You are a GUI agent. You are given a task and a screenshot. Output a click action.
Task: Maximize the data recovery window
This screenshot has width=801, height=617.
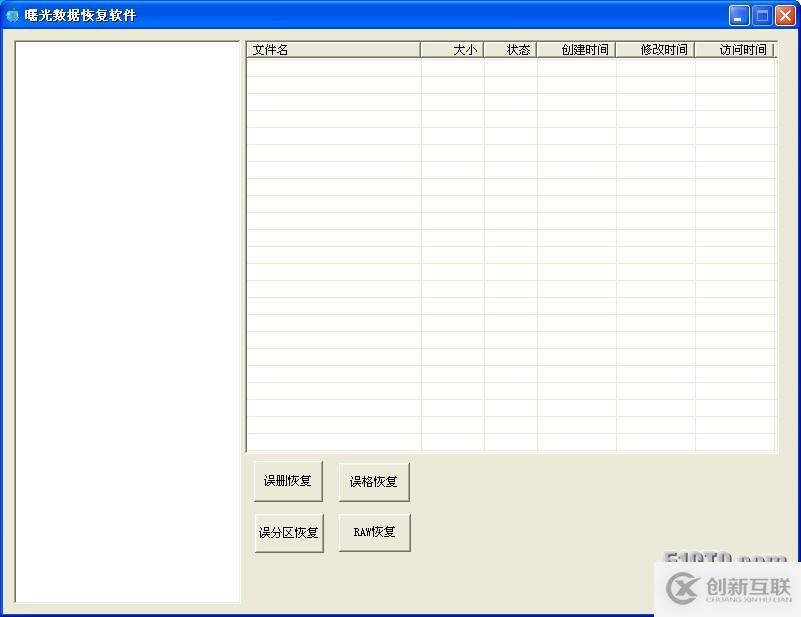point(762,15)
